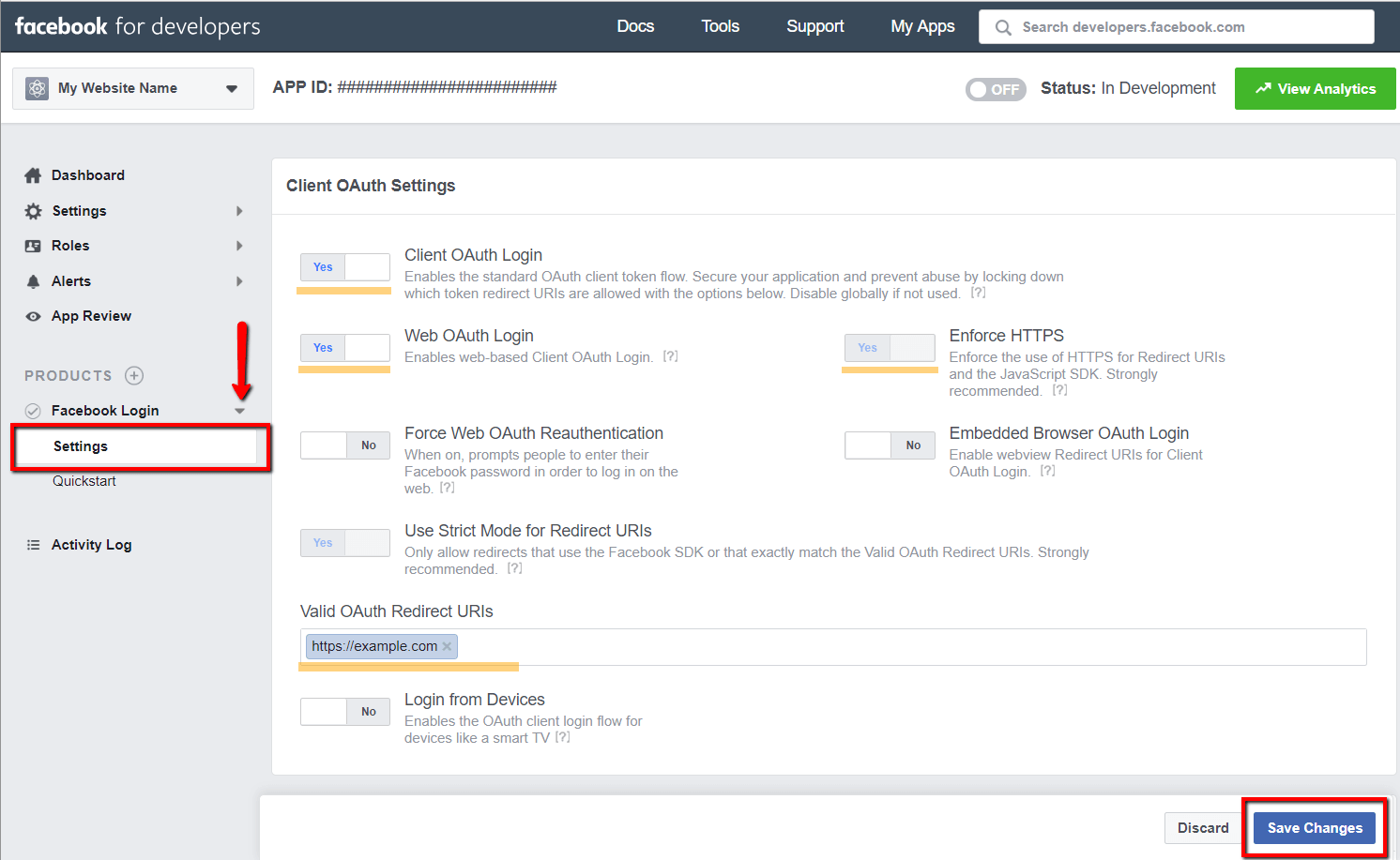Viewport: 1400px width, 860px height.
Task: Open Facebook Login Quickstart
Action: pos(84,481)
